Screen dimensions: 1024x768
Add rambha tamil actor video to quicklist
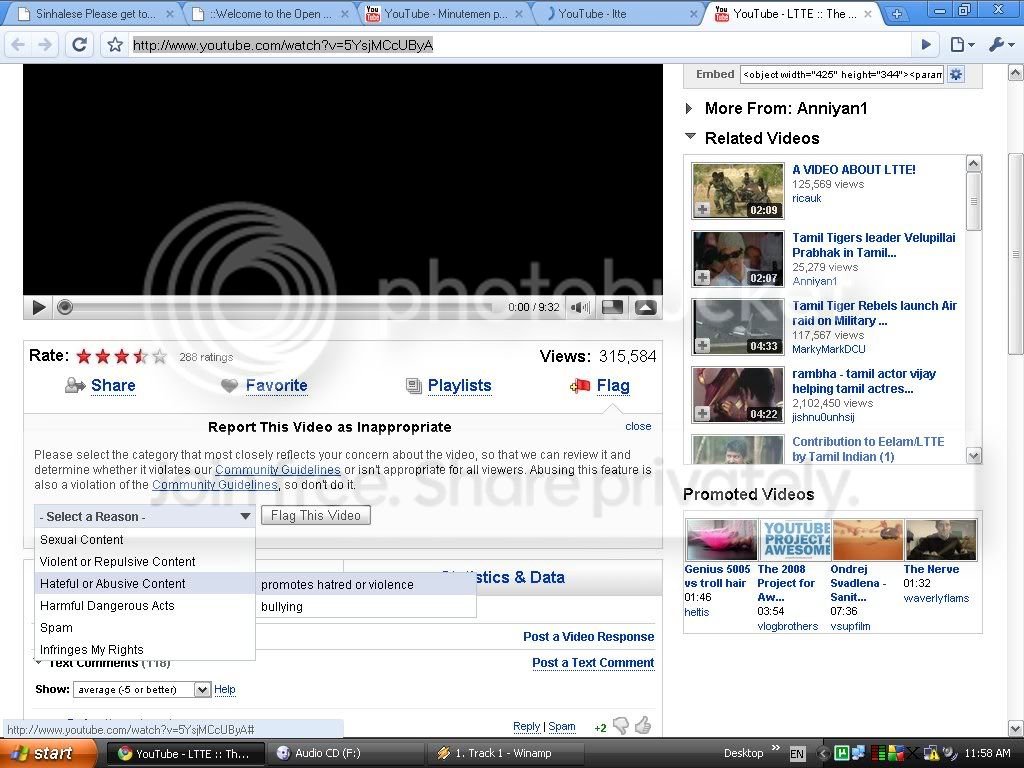tap(702, 413)
